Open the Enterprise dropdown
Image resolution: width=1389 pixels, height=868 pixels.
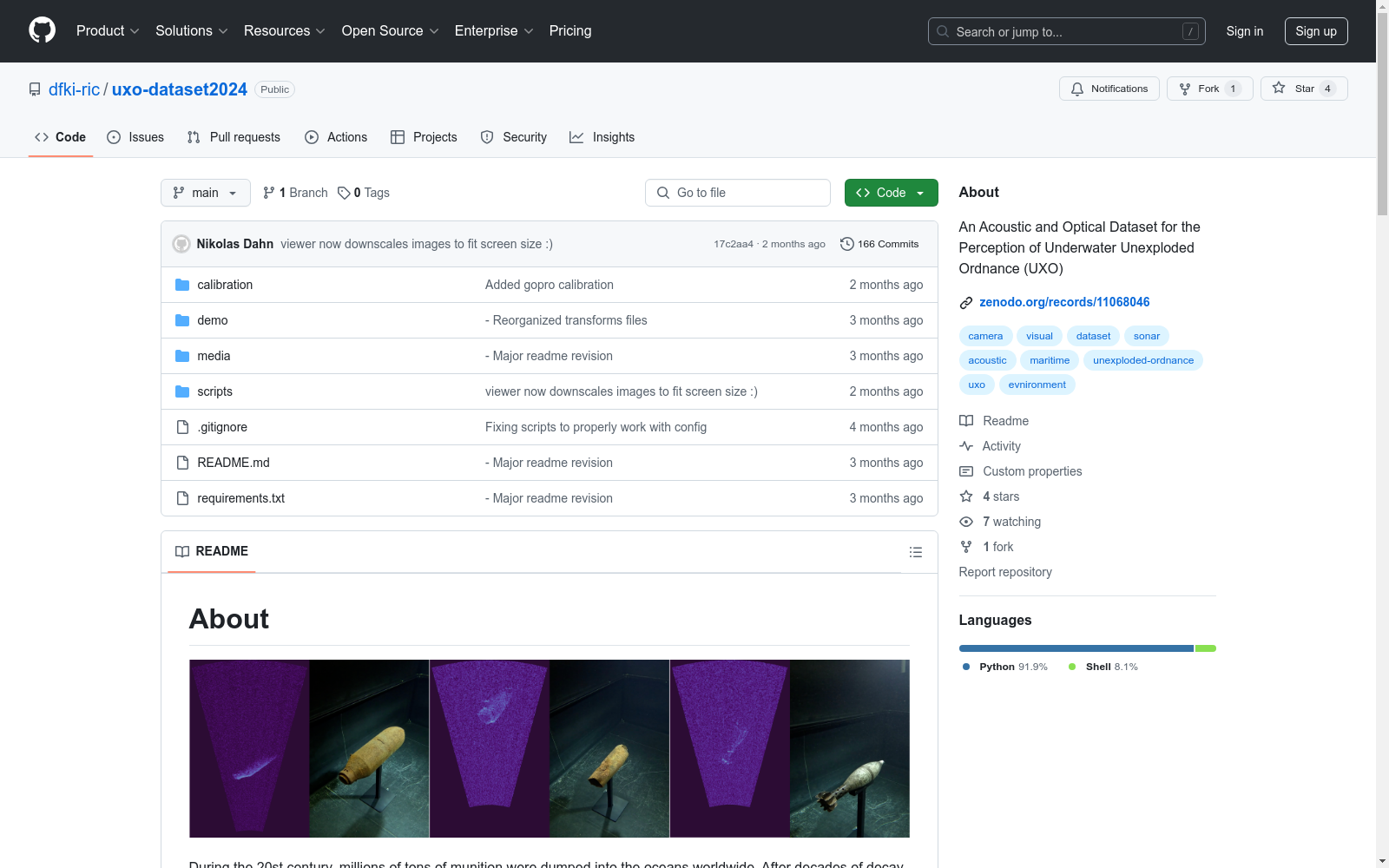493,31
